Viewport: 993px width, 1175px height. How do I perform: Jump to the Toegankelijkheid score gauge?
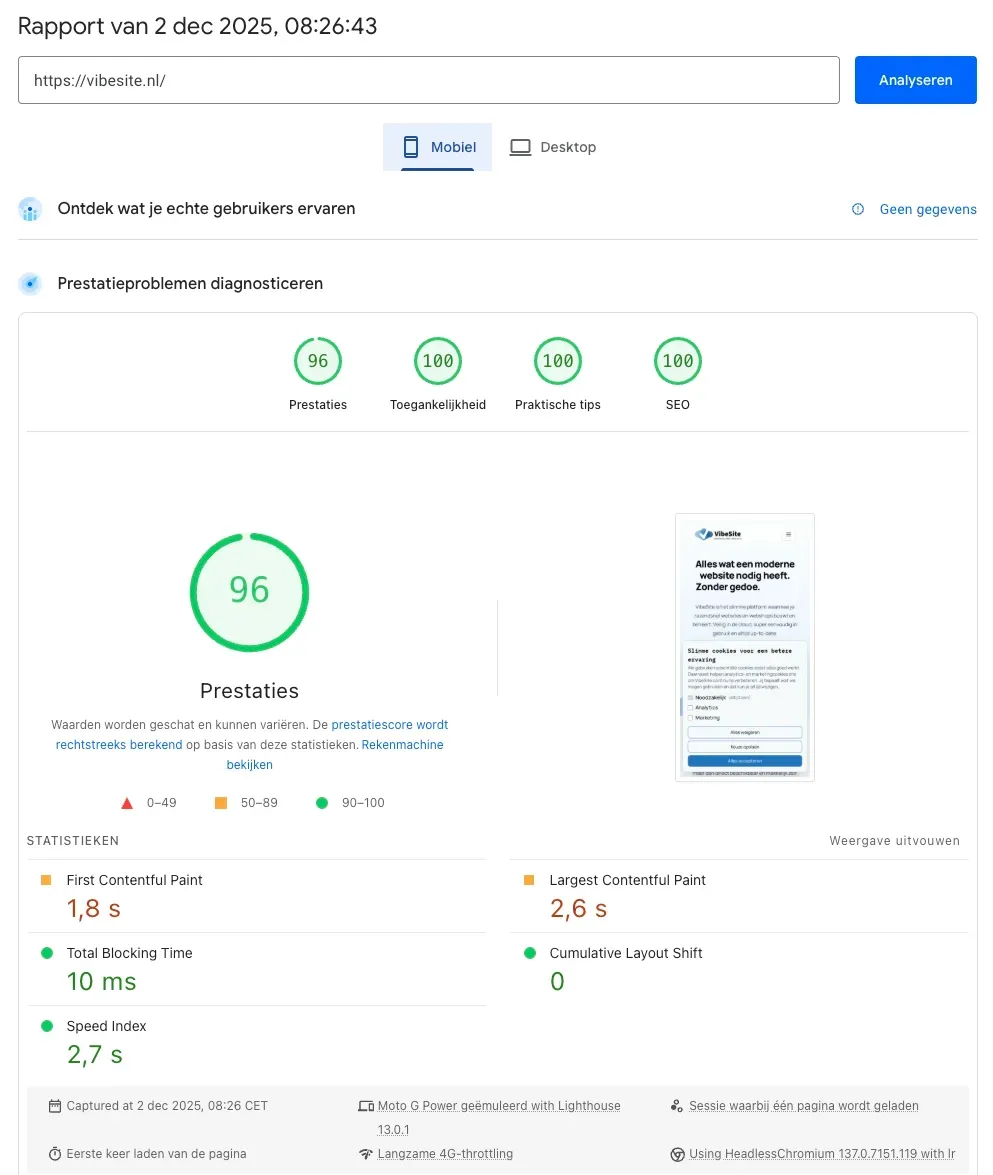(438, 362)
